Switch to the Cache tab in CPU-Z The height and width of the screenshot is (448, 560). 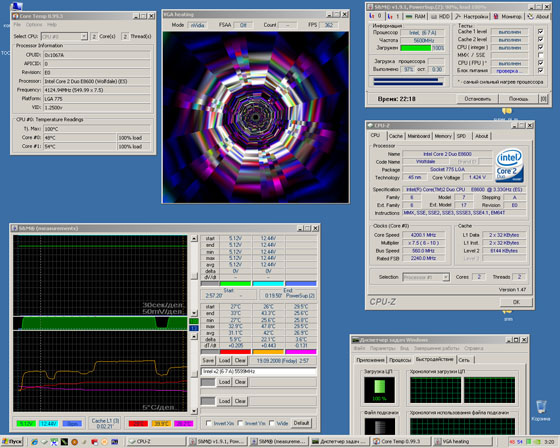click(395, 136)
